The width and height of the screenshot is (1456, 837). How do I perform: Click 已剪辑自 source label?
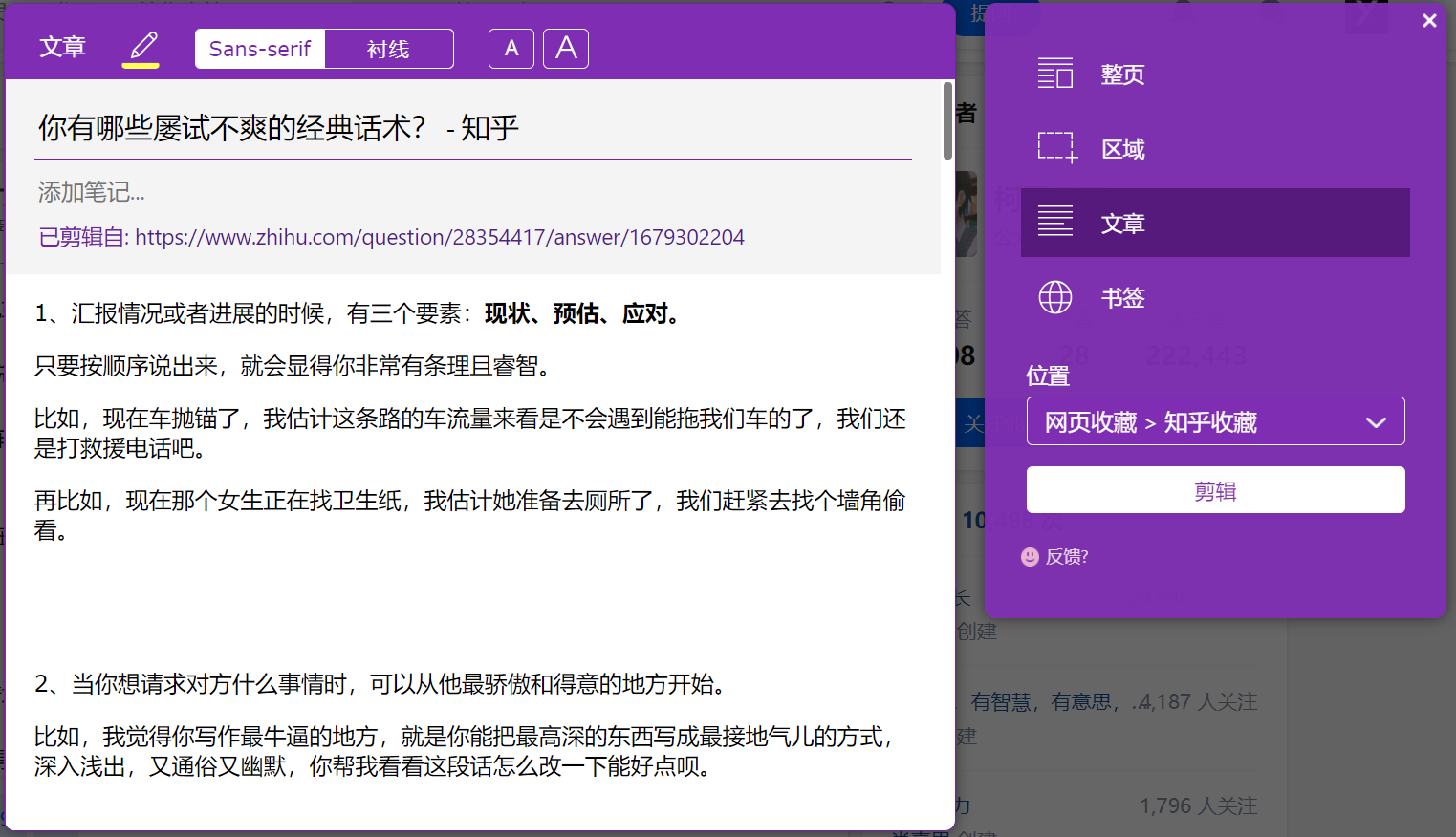pos(84,237)
